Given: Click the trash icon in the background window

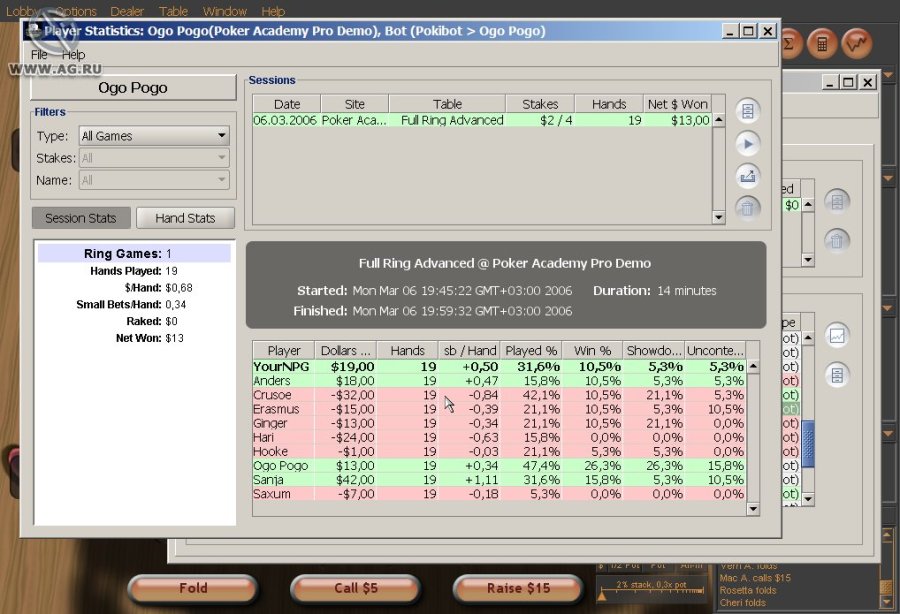Looking at the screenshot, I should tap(837, 240).
